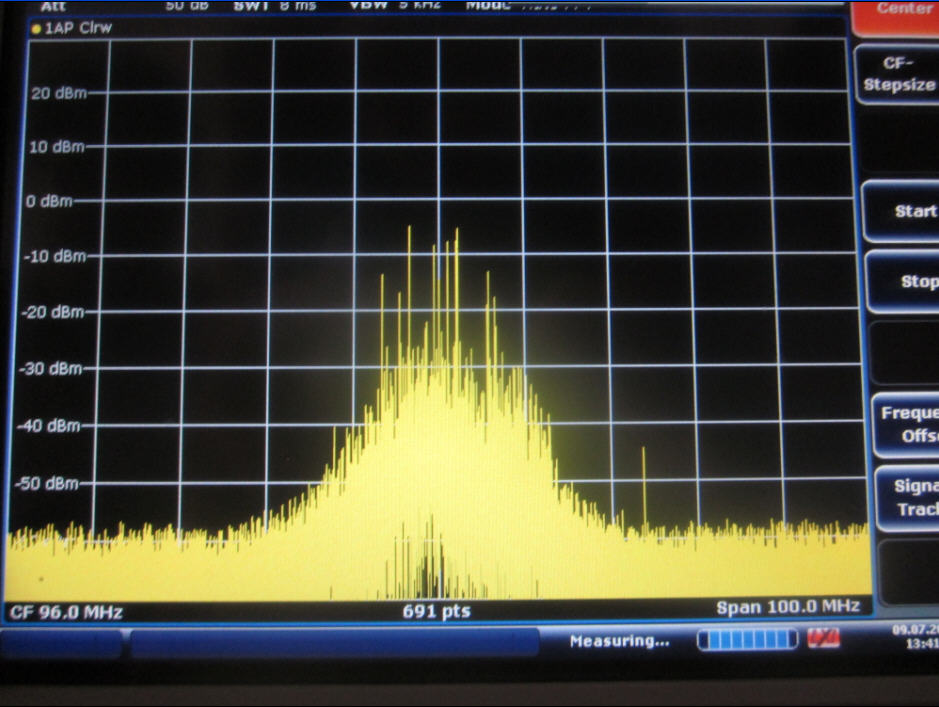Click the date and time display
The width and height of the screenshot is (939, 707).
[915, 637]
